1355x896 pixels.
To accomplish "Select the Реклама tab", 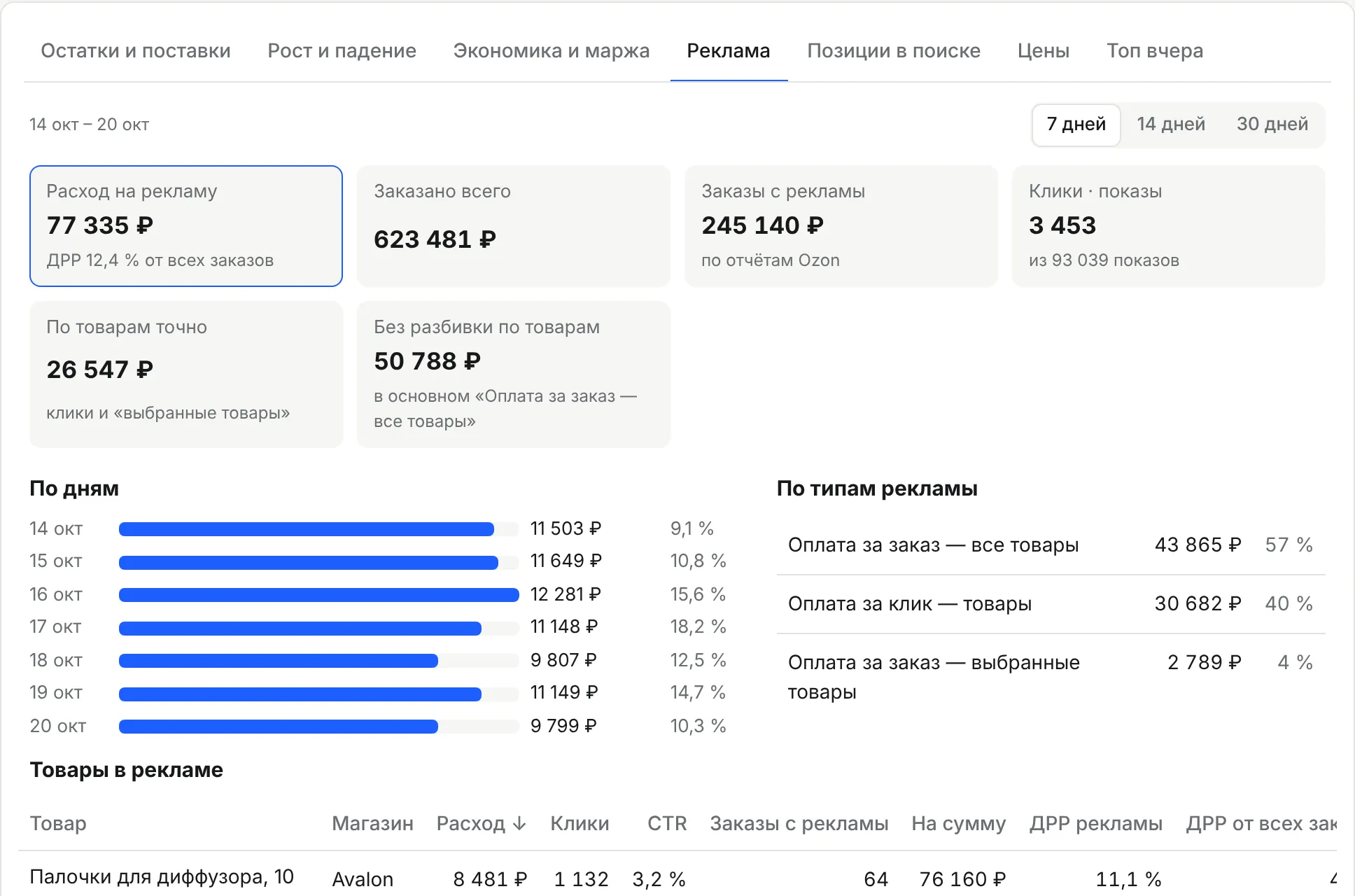I will [729, 51].
